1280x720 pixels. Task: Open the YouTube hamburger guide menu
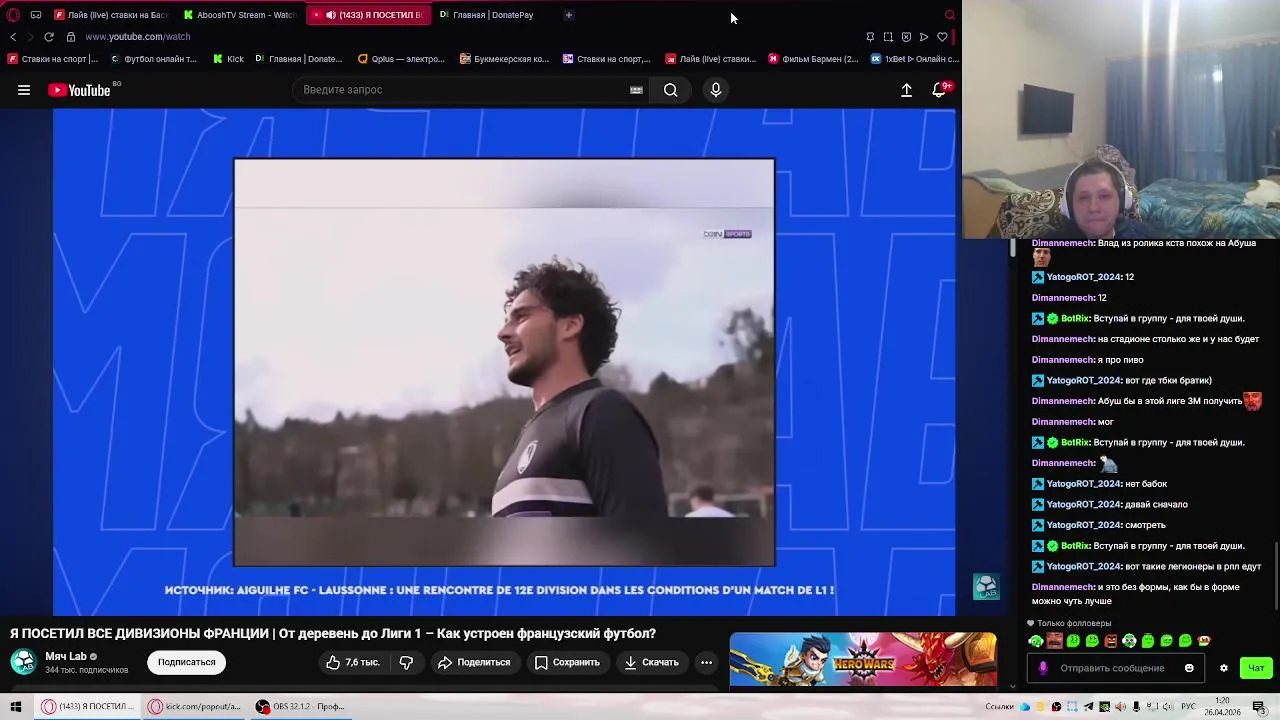point(24,90)
